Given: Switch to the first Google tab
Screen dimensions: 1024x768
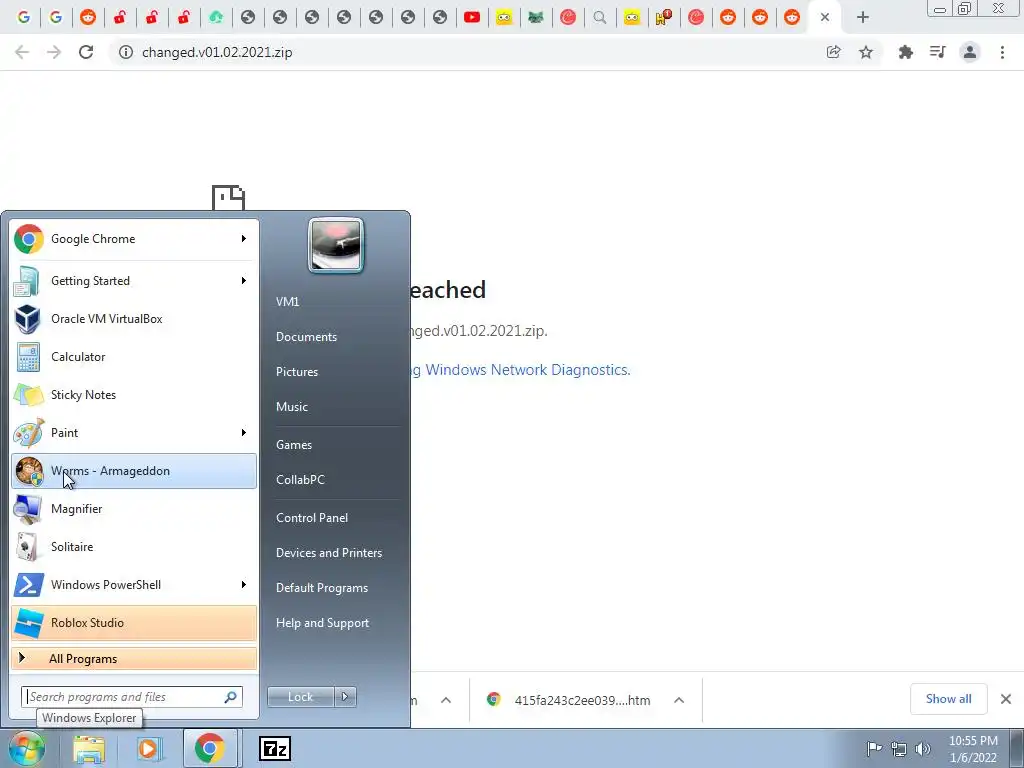Looking at the screenshot, I should pyautogui.click(x=24, y=18).
